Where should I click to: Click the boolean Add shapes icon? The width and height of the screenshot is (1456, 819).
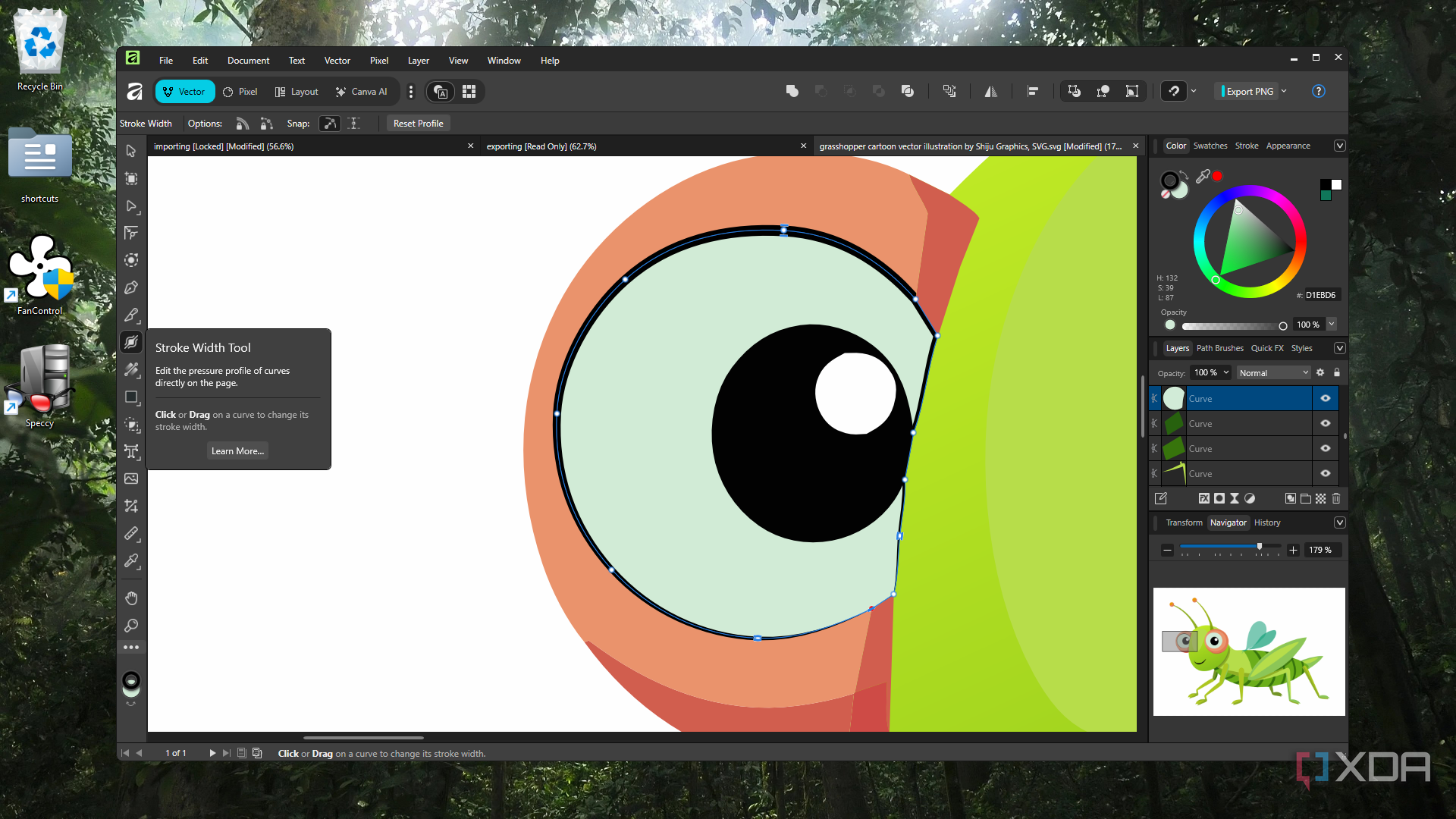[792, 92]
